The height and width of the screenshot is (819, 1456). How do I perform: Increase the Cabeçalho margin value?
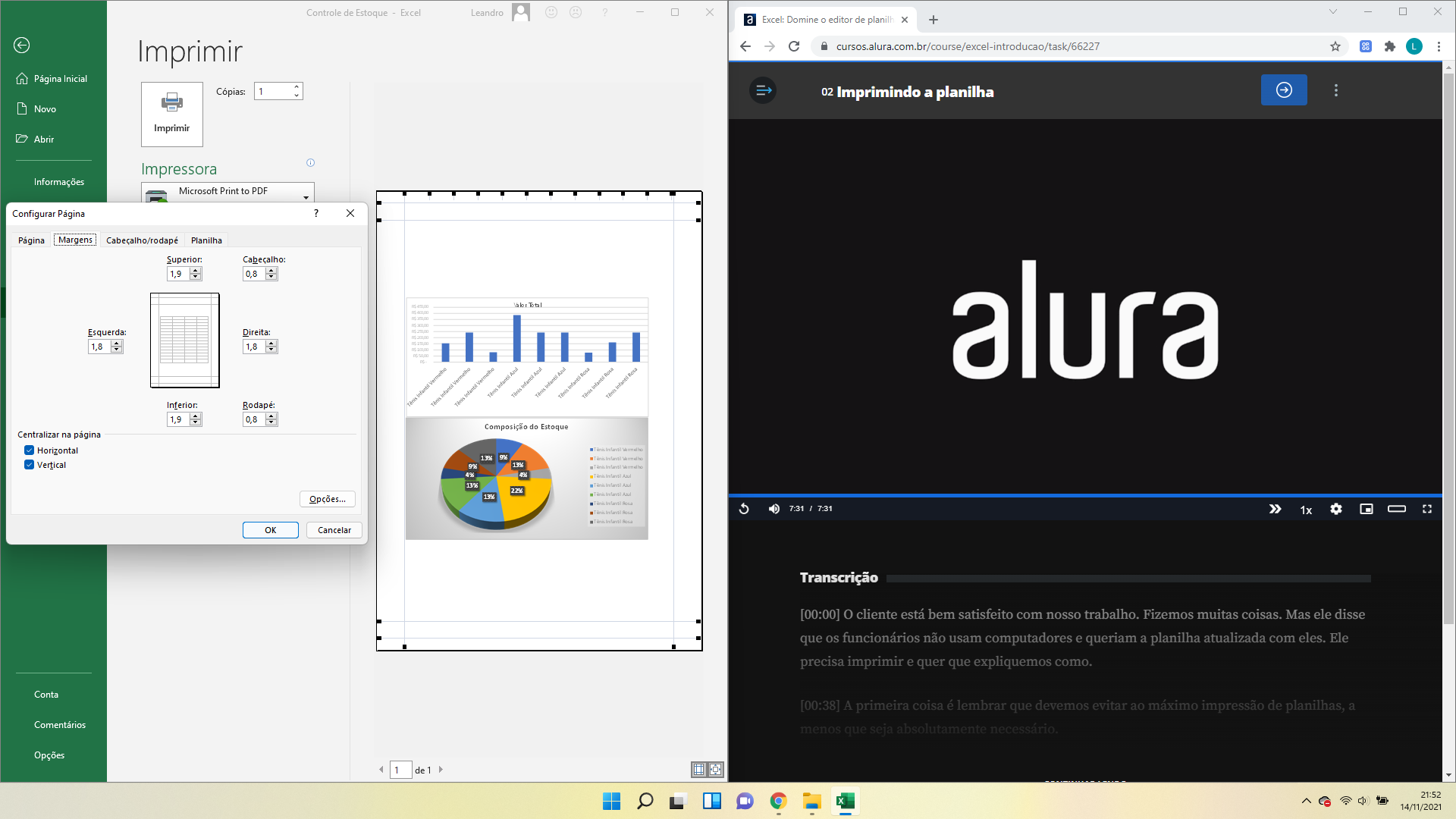point(271,271)
